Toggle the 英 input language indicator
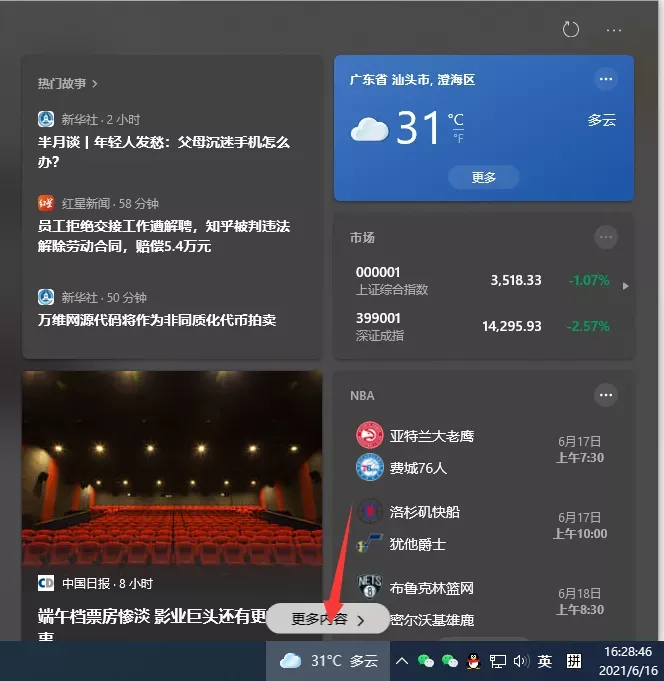 pyautogui.click(x=545, y=661)
